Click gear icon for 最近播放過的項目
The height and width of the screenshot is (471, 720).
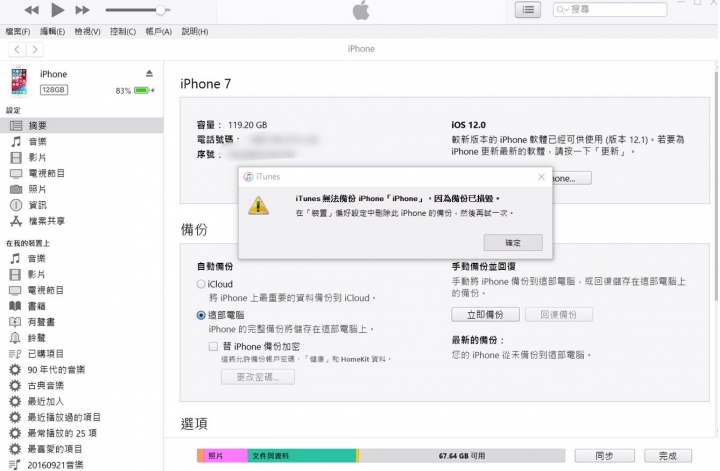[15, 417]
